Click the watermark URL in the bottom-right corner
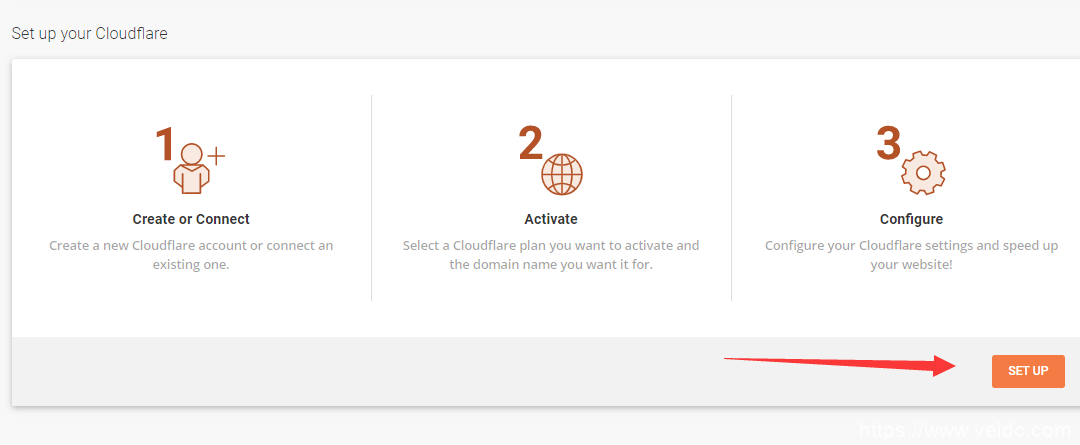 point(965,431)
